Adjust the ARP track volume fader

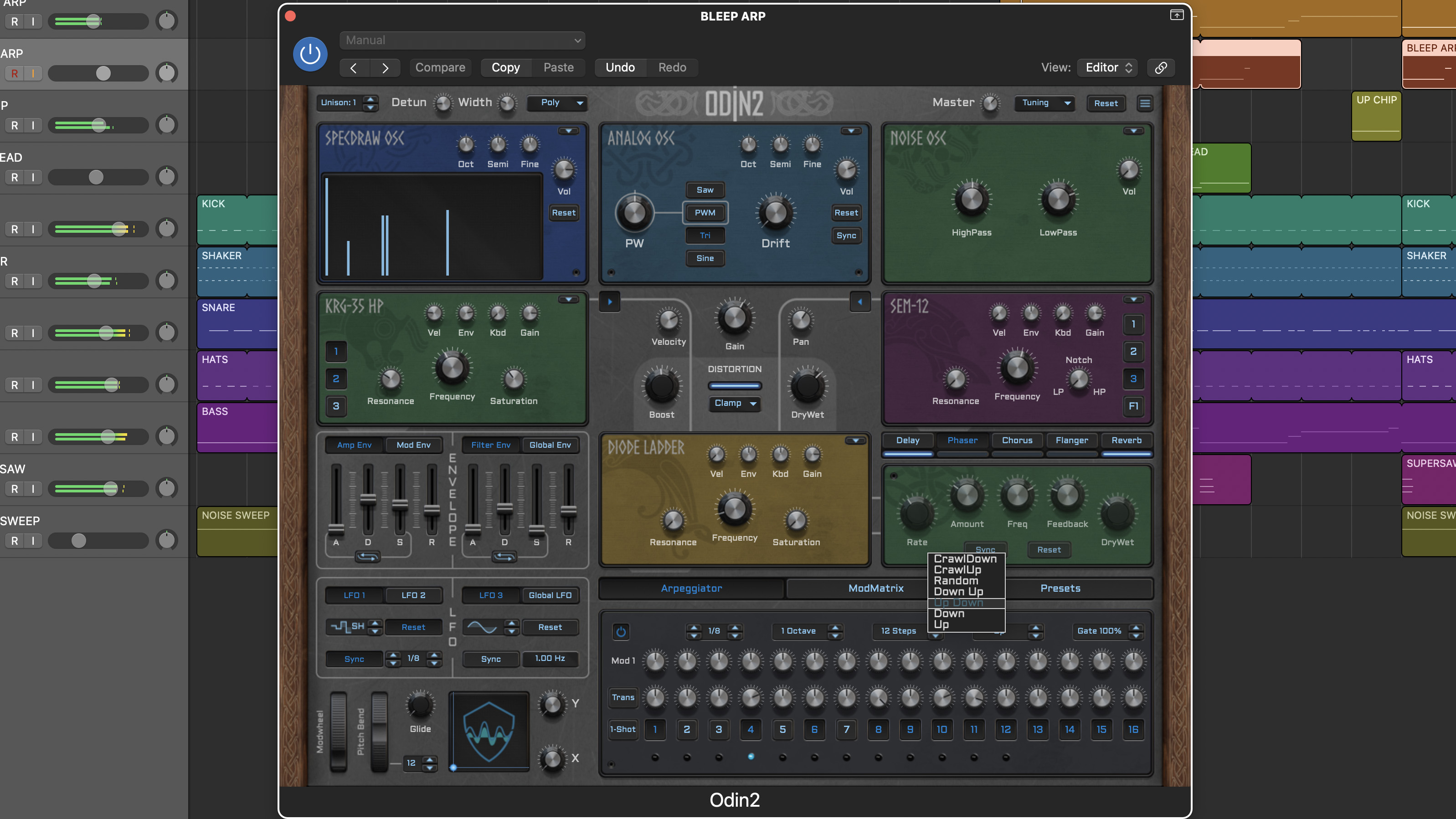pyautogui.click(x=103, y=73)
